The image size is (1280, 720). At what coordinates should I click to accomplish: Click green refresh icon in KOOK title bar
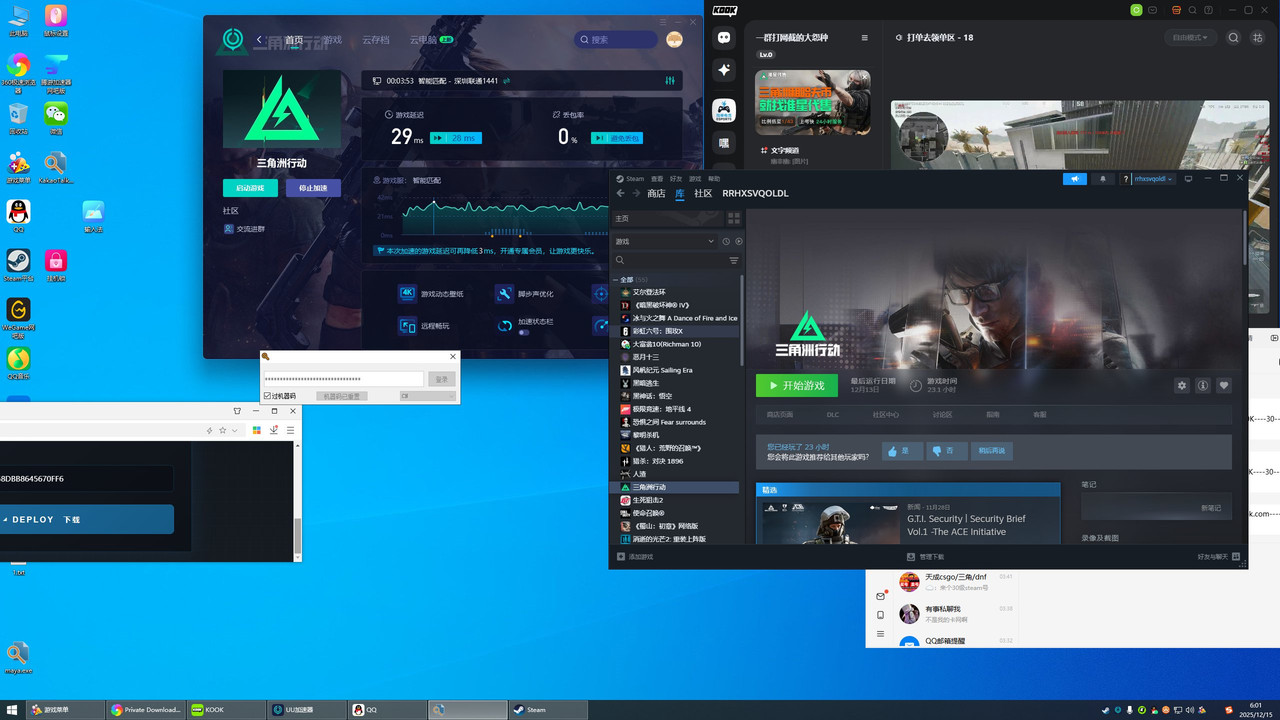(1137, 10)
